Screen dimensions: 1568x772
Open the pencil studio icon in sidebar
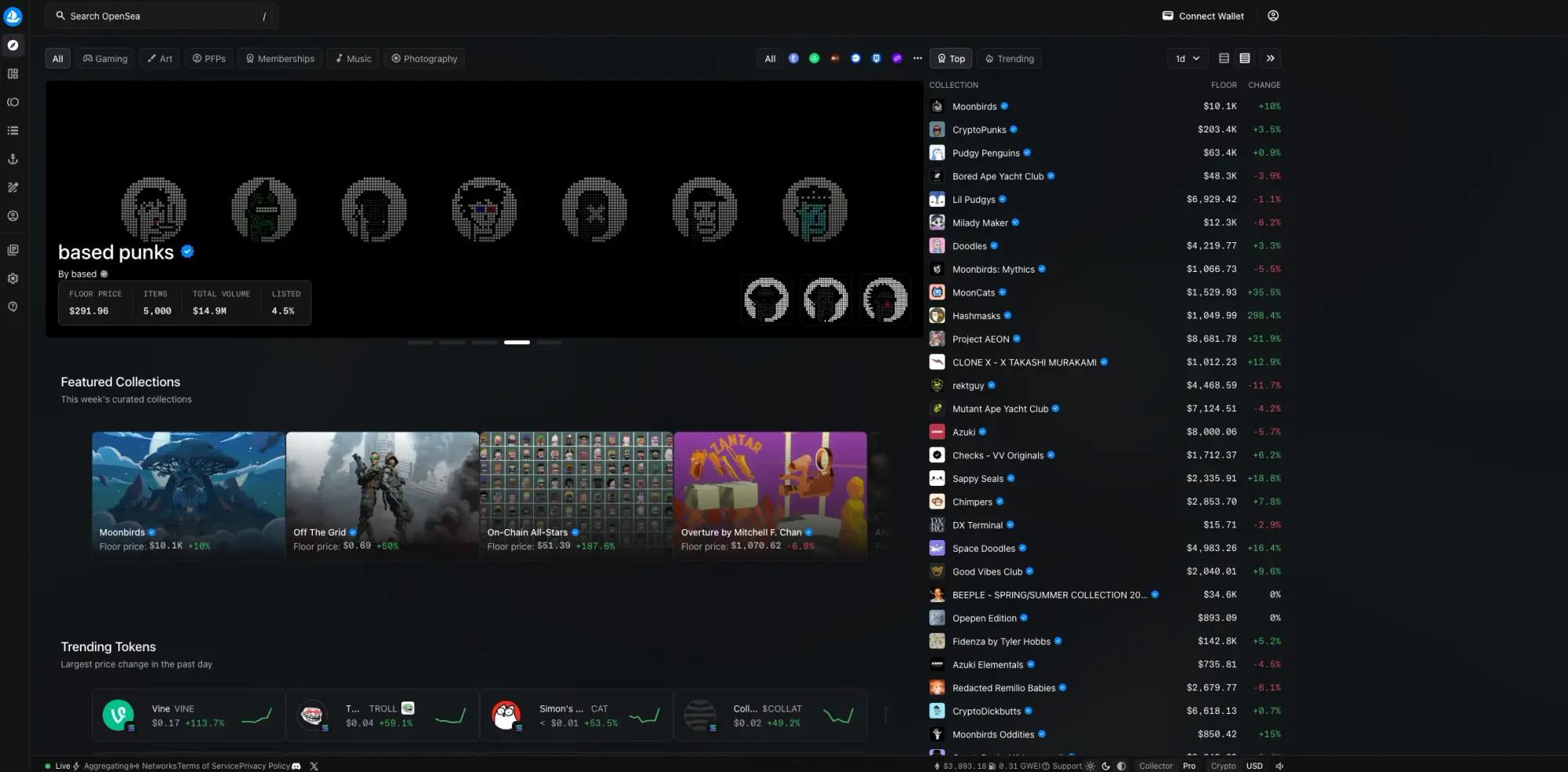[x=13, y=187]
